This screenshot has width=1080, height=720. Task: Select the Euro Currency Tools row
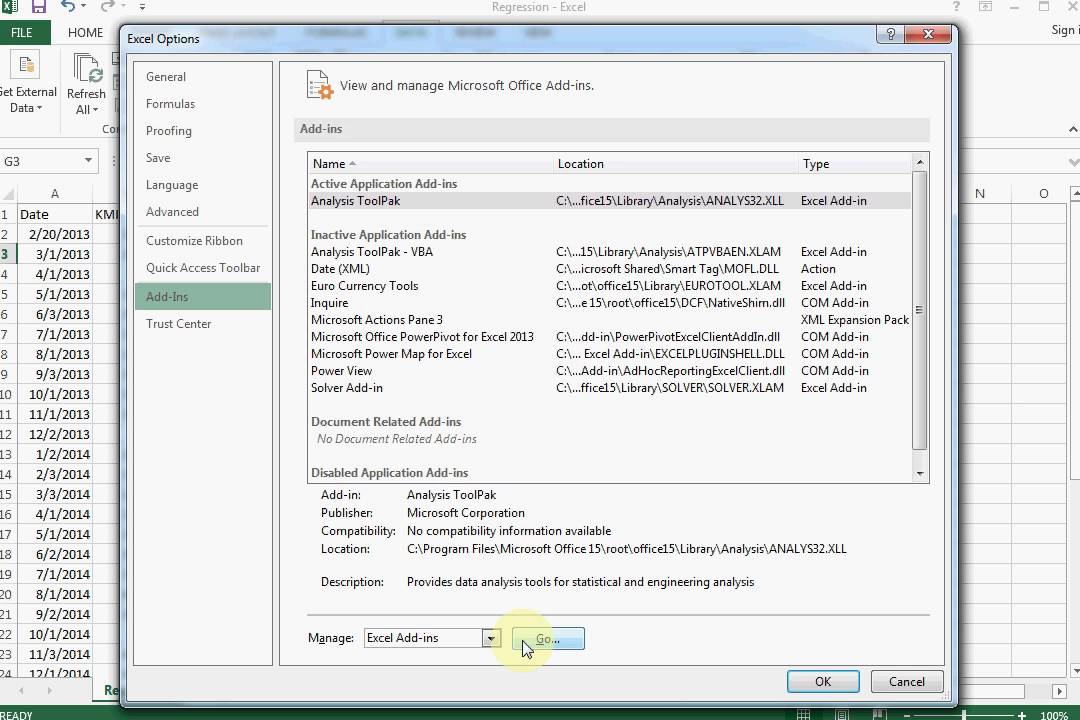click(610, 285)
